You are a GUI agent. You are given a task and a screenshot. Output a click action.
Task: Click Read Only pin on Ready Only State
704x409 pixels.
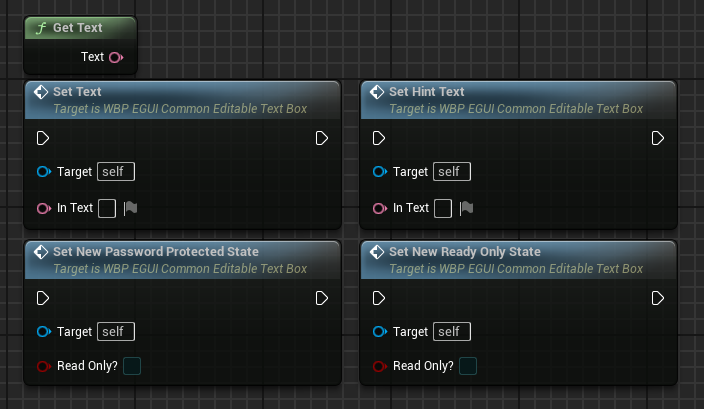point(379,366)
